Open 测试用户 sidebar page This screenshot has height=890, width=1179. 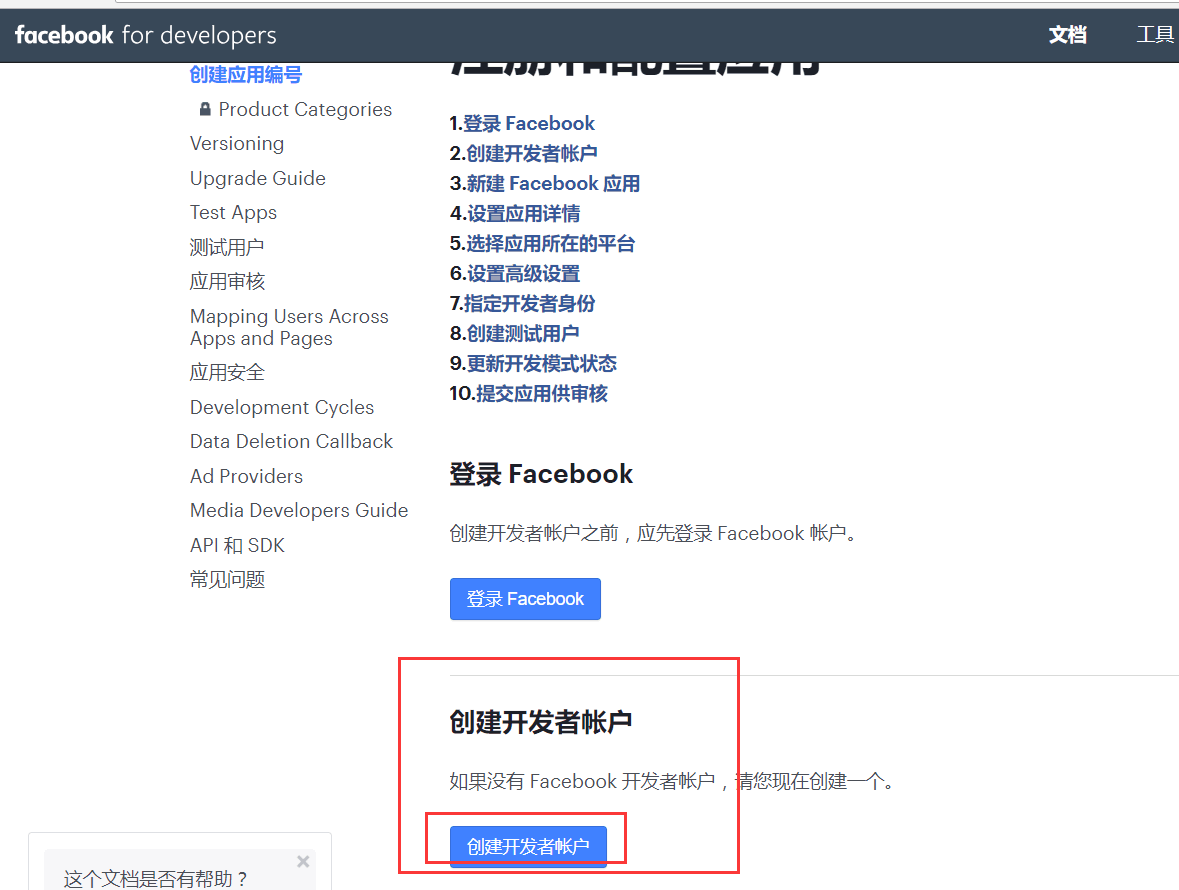[x=227, y=247]
